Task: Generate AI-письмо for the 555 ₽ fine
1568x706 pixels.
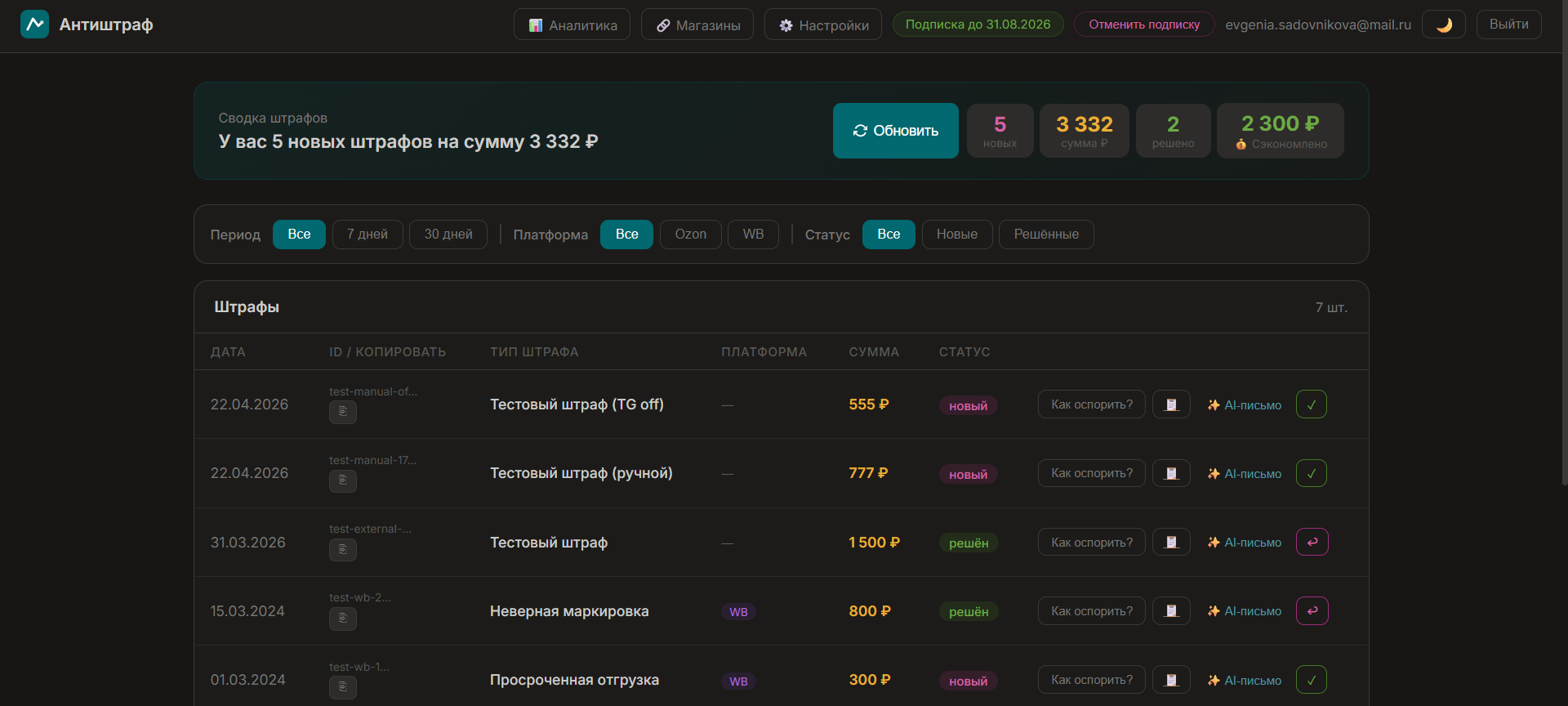Action: 1245,405
